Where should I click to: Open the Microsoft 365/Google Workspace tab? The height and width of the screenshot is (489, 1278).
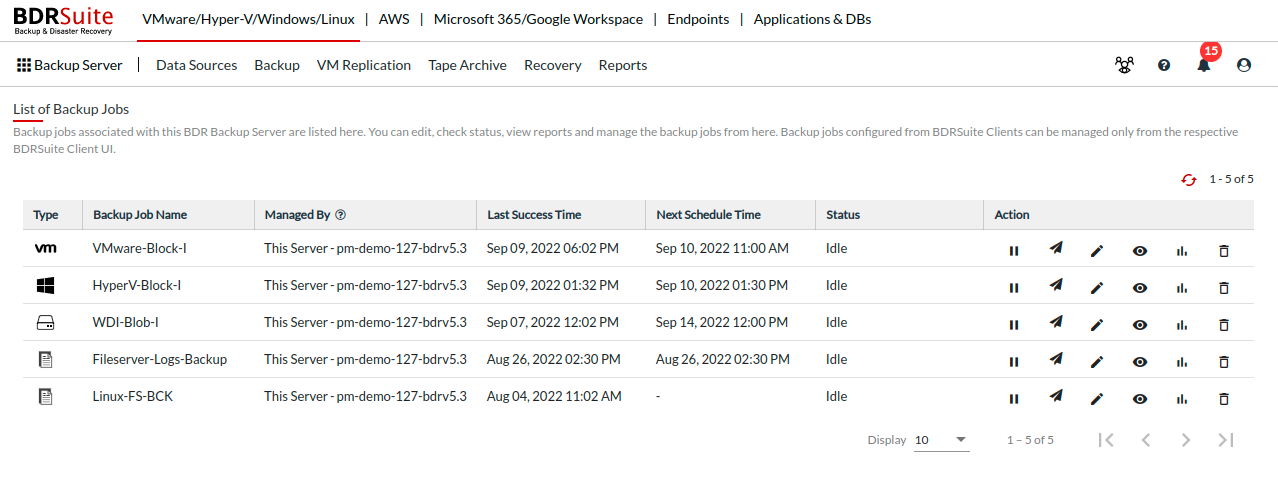click(x=538, y=19)
